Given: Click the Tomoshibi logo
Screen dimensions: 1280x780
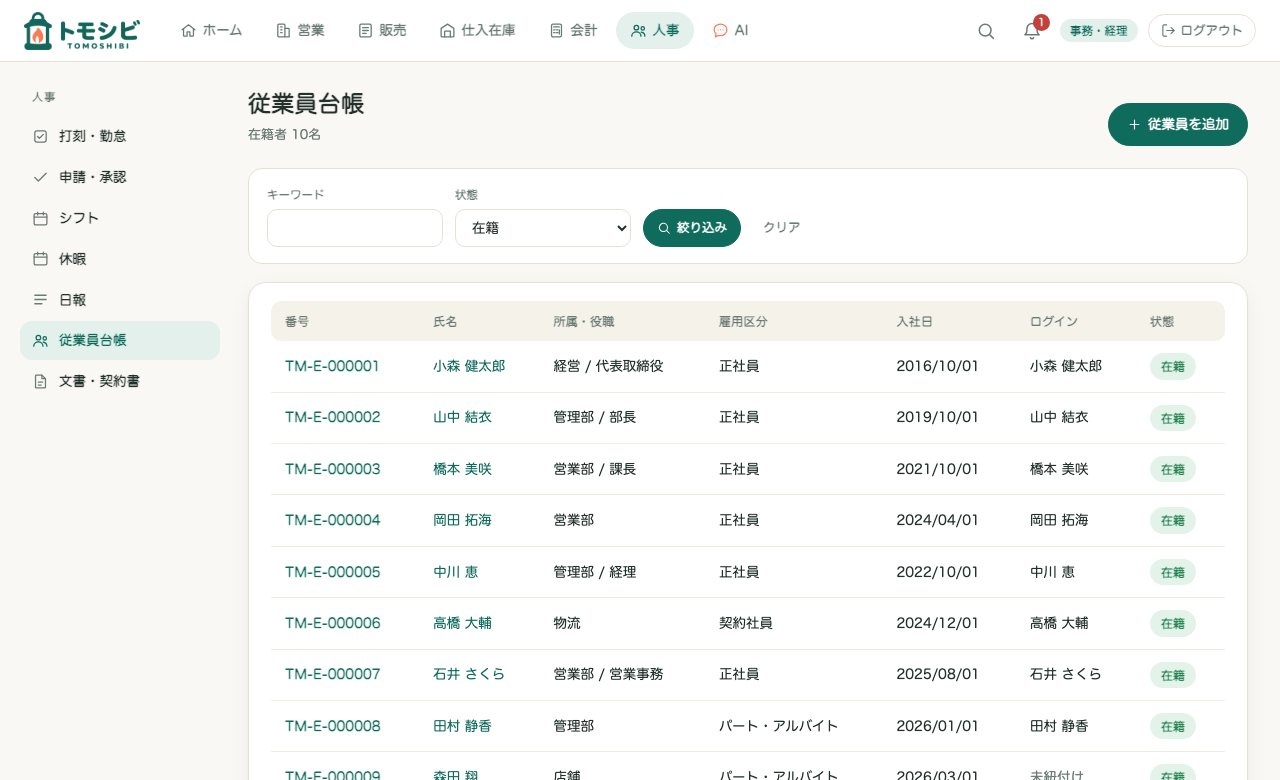Looking at the screenshot, I should 81,31.
